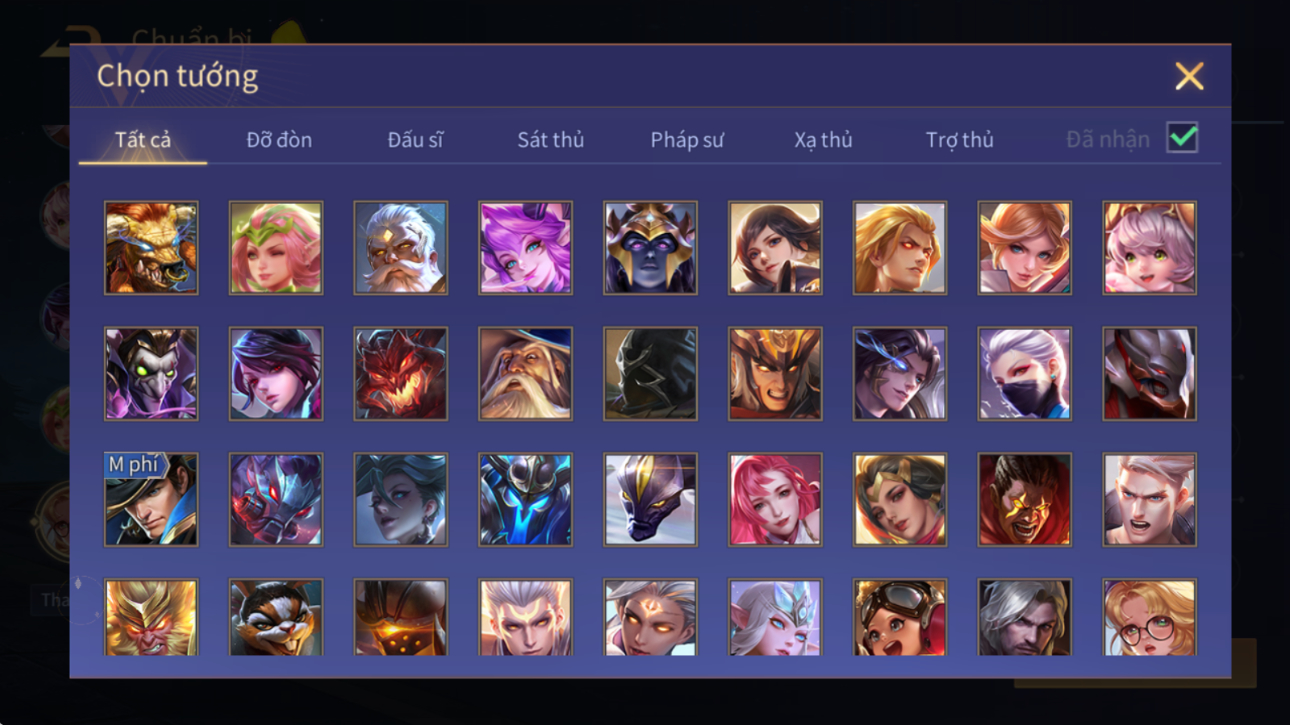Select the golden horned beast hero portrait

[x=151, y=248]
